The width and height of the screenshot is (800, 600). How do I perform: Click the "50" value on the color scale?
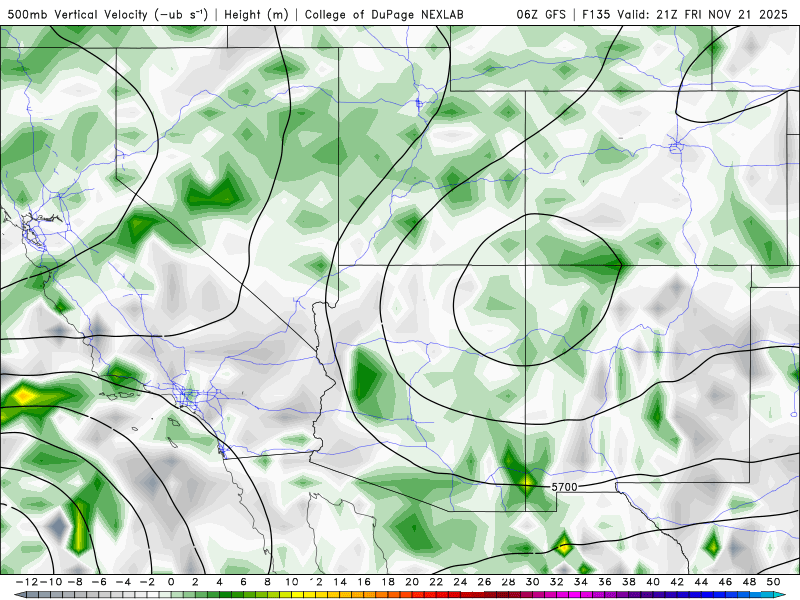(x=773, y=582)
